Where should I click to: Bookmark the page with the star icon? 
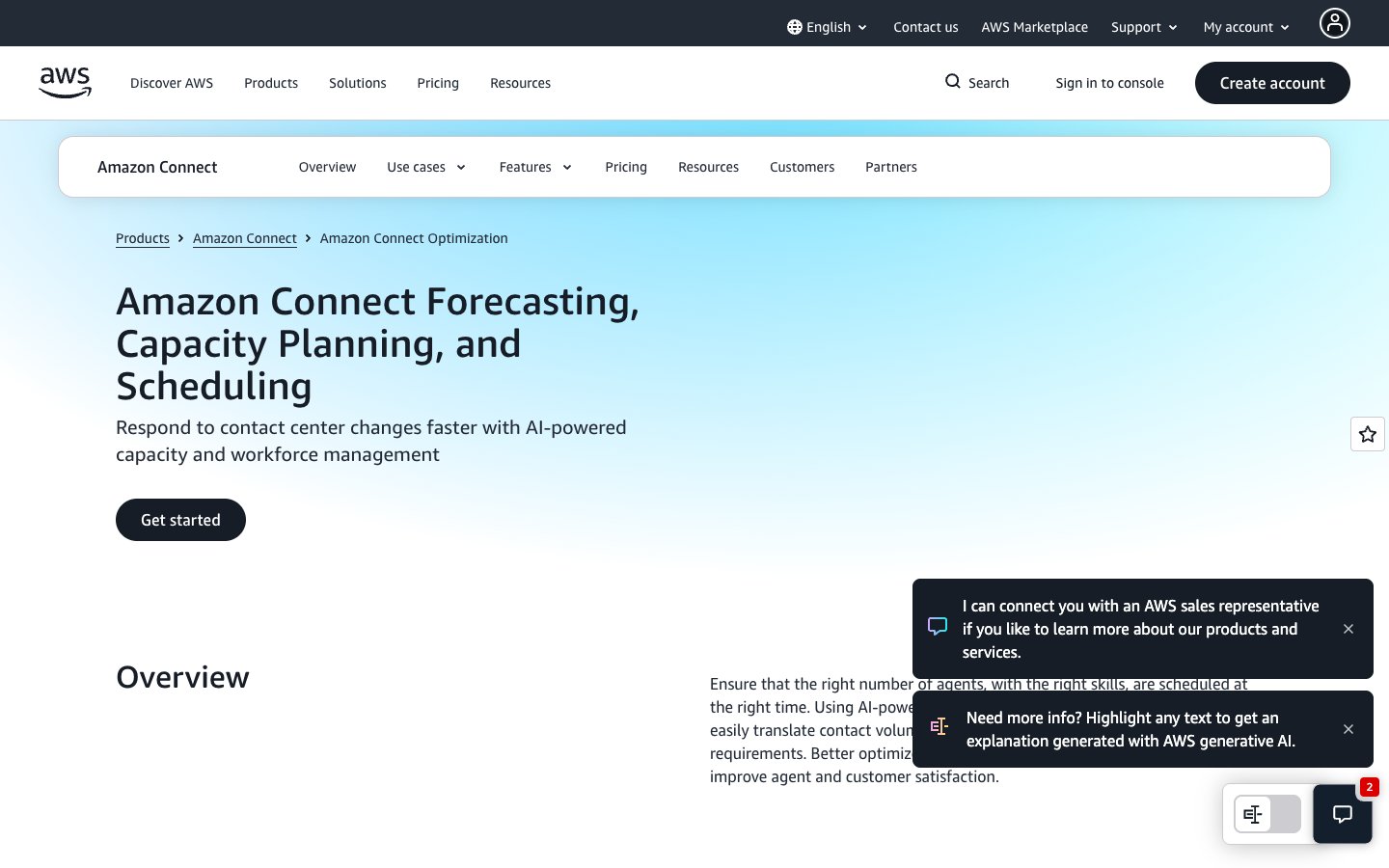click(1368, 434)
